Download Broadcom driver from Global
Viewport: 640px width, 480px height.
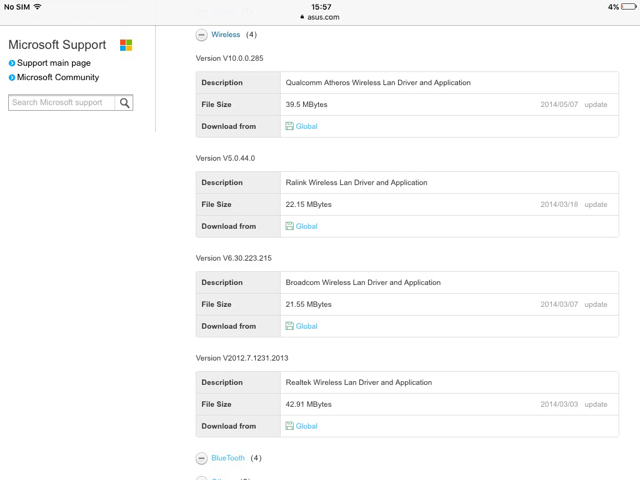307,326
